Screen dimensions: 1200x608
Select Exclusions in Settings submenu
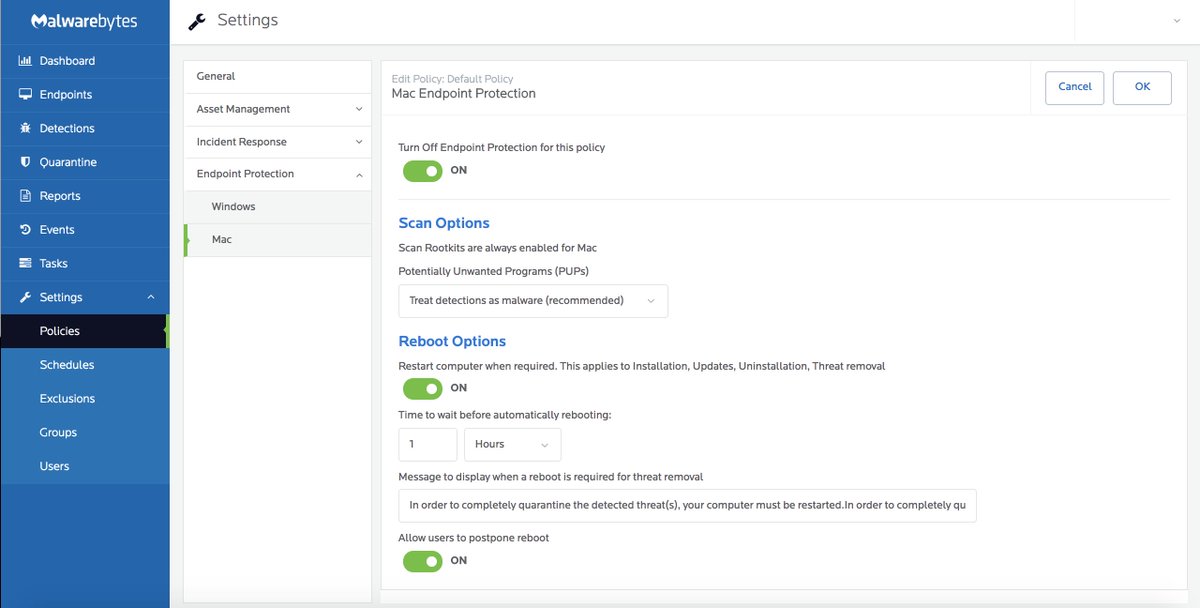(x=85, y=399)
